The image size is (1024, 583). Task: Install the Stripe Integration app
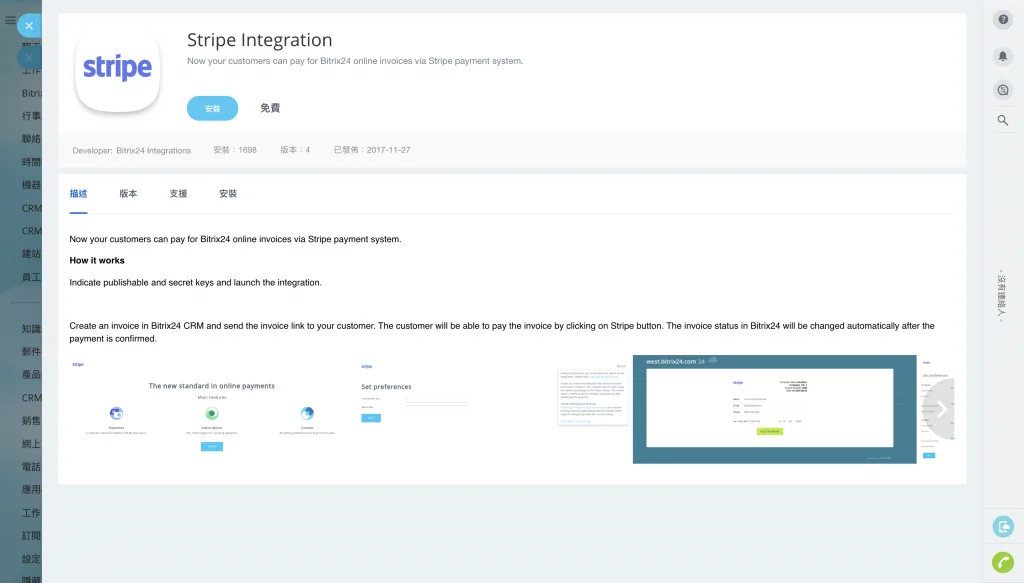click(212, 108)
